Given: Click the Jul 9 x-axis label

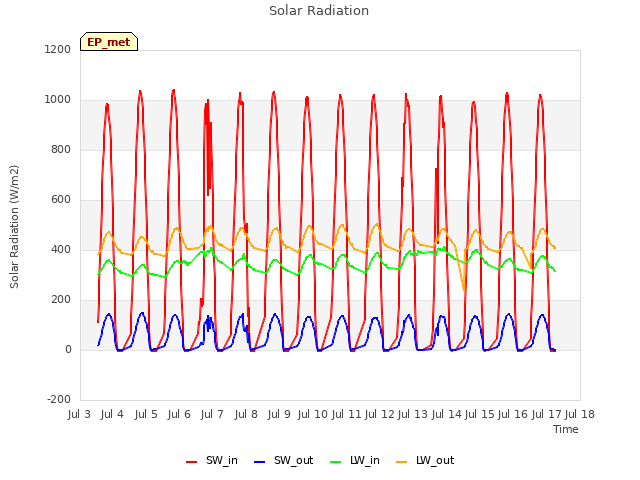Looking at the screenshot, I should point(279,414).
